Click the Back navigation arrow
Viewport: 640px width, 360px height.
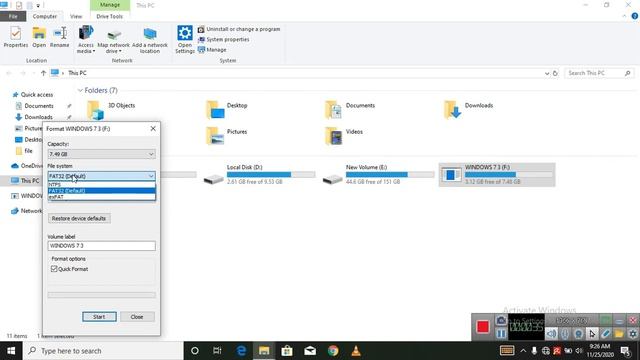click(9, 73)
